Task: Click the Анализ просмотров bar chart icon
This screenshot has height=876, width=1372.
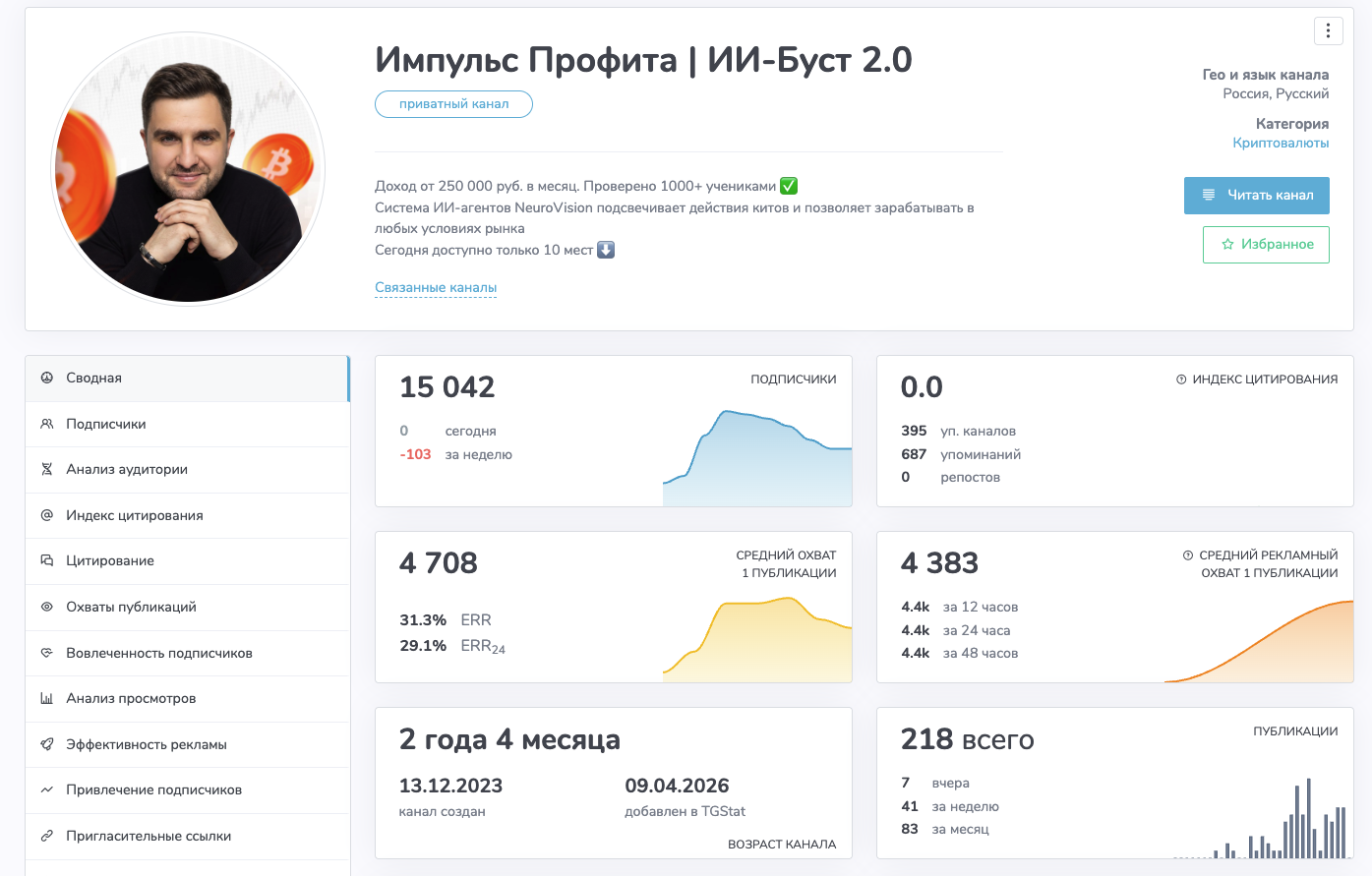Action: (x=46, y=698)
